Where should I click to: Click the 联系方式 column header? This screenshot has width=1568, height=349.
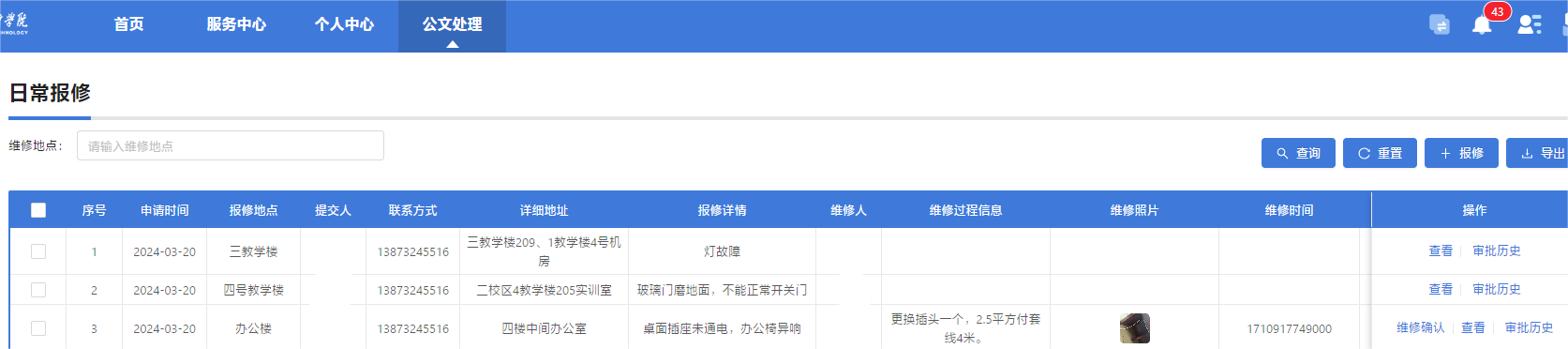coord(413,210)
